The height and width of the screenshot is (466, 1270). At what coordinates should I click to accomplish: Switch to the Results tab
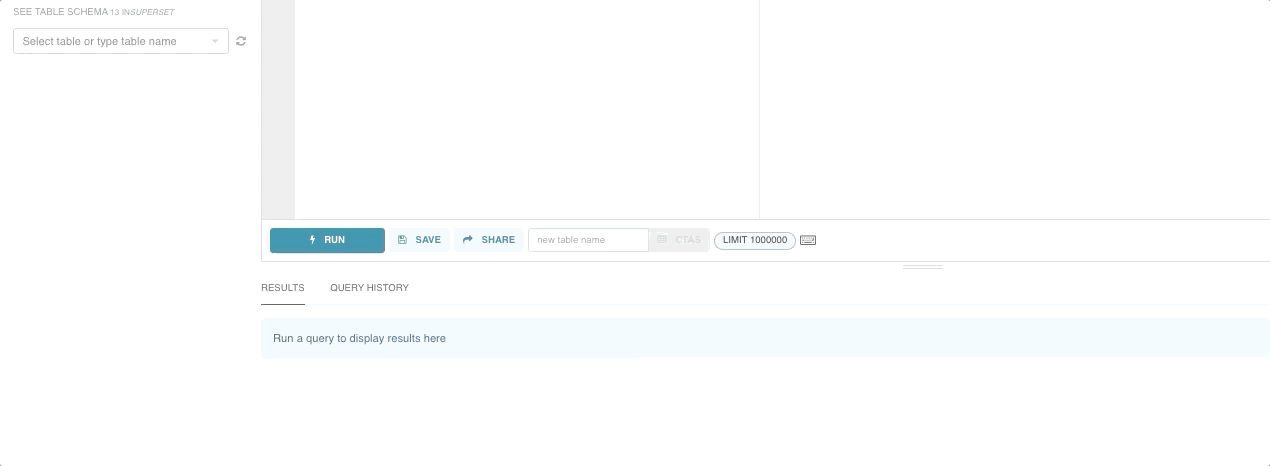click(283, 288)
